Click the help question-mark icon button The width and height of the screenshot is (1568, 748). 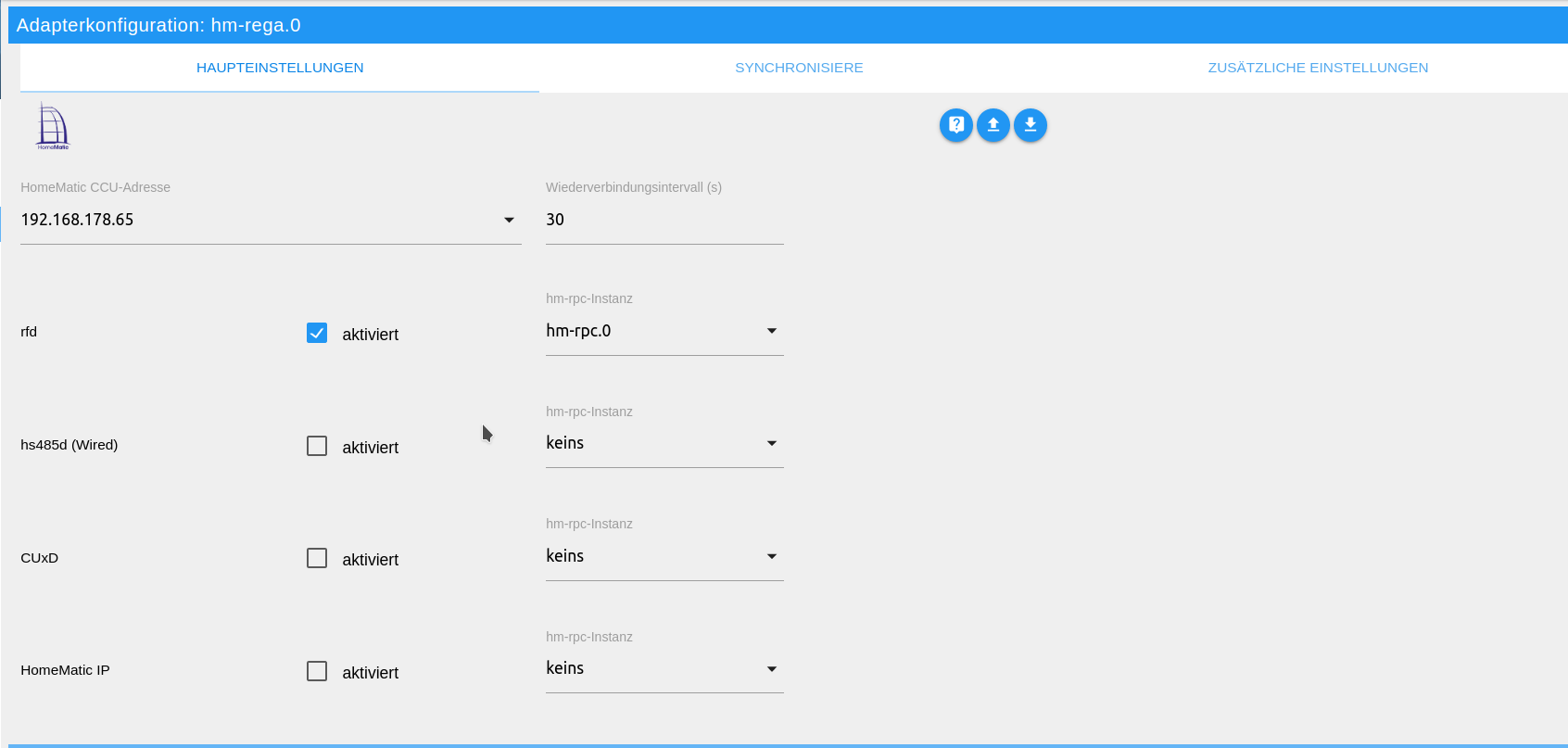click(x=956, y=125)
